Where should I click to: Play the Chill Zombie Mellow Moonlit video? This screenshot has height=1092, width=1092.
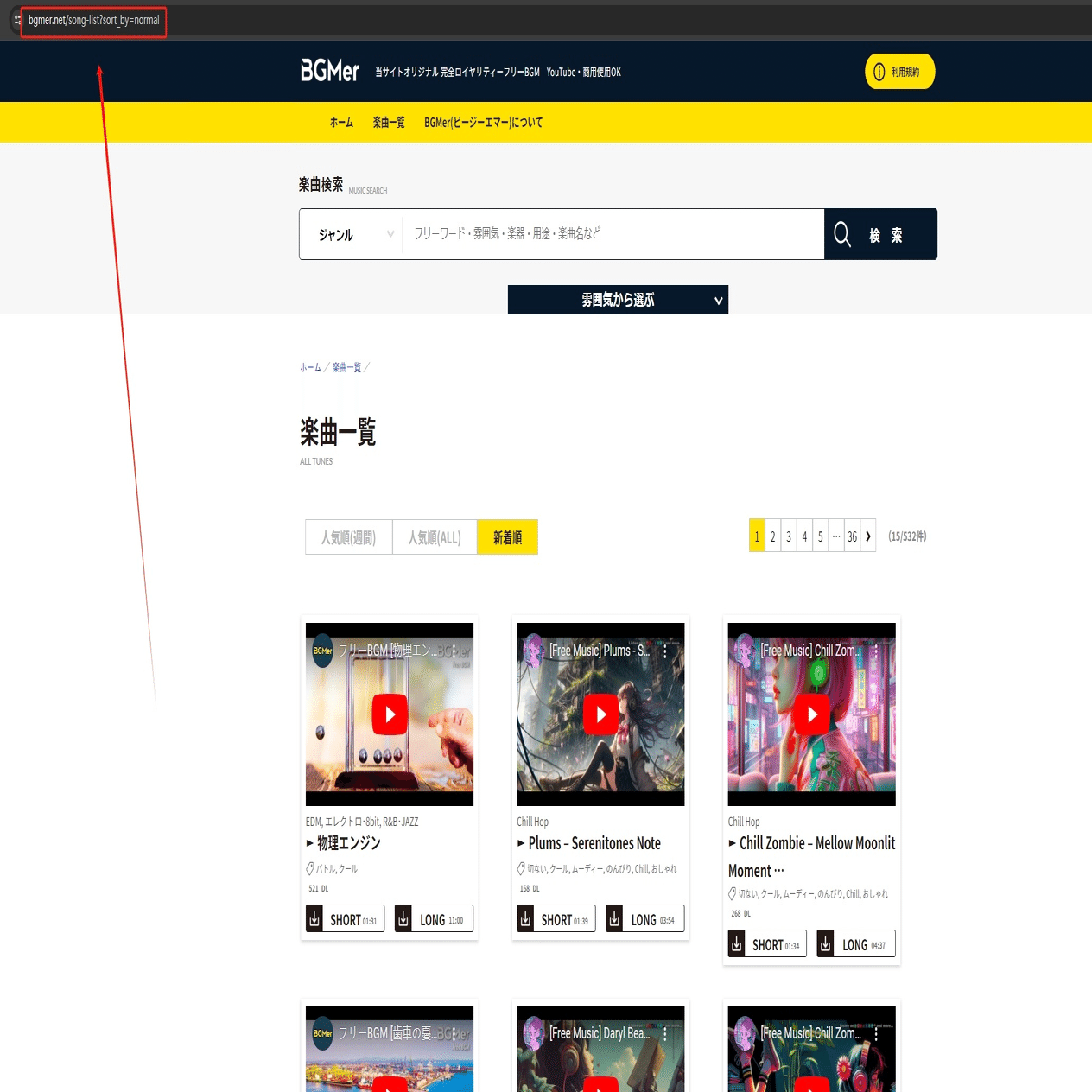click(812, 714)
